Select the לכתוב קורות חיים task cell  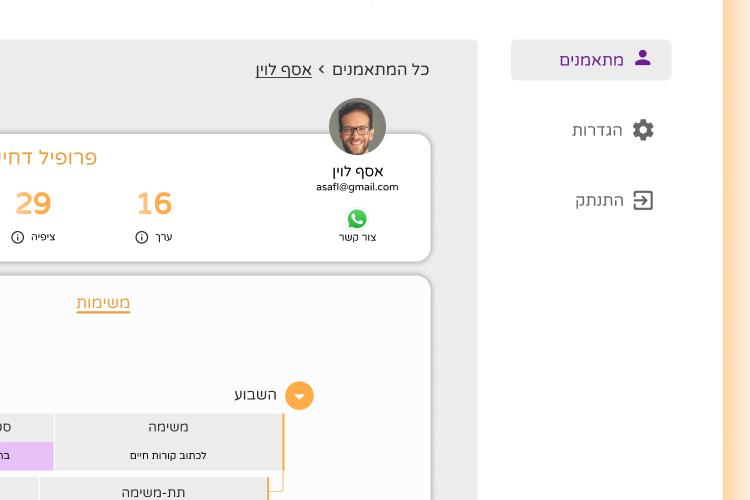point(168,456)
